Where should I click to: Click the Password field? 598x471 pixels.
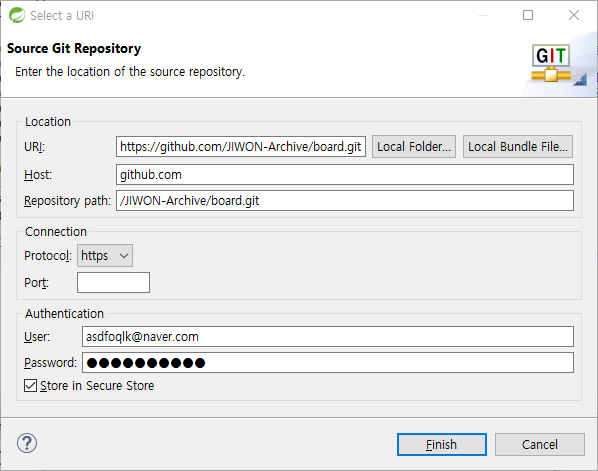coord(328,363)
